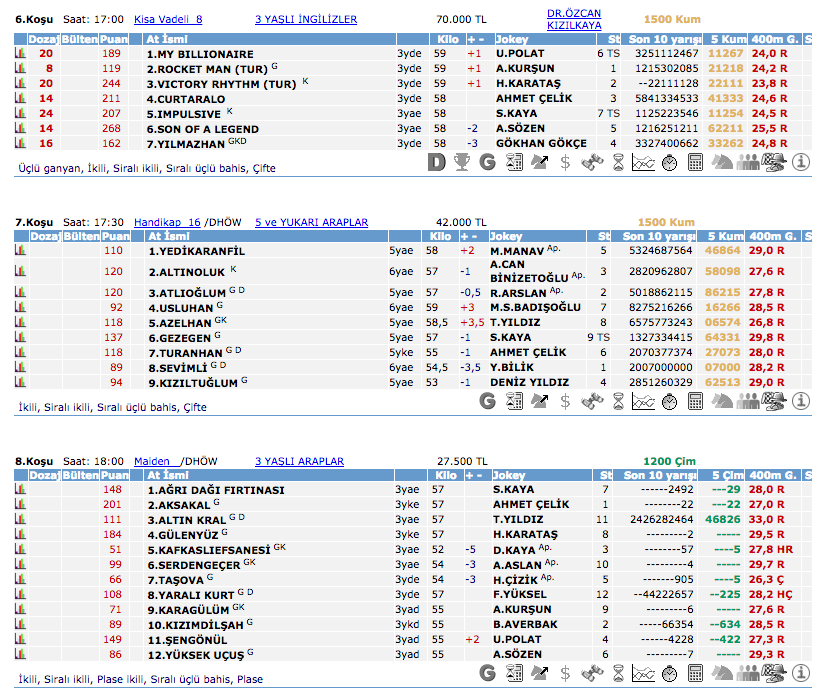Open bar chart icon beside MY BILLIONAIRE
This screenshot has width=826, height=698.
(19, 53)
